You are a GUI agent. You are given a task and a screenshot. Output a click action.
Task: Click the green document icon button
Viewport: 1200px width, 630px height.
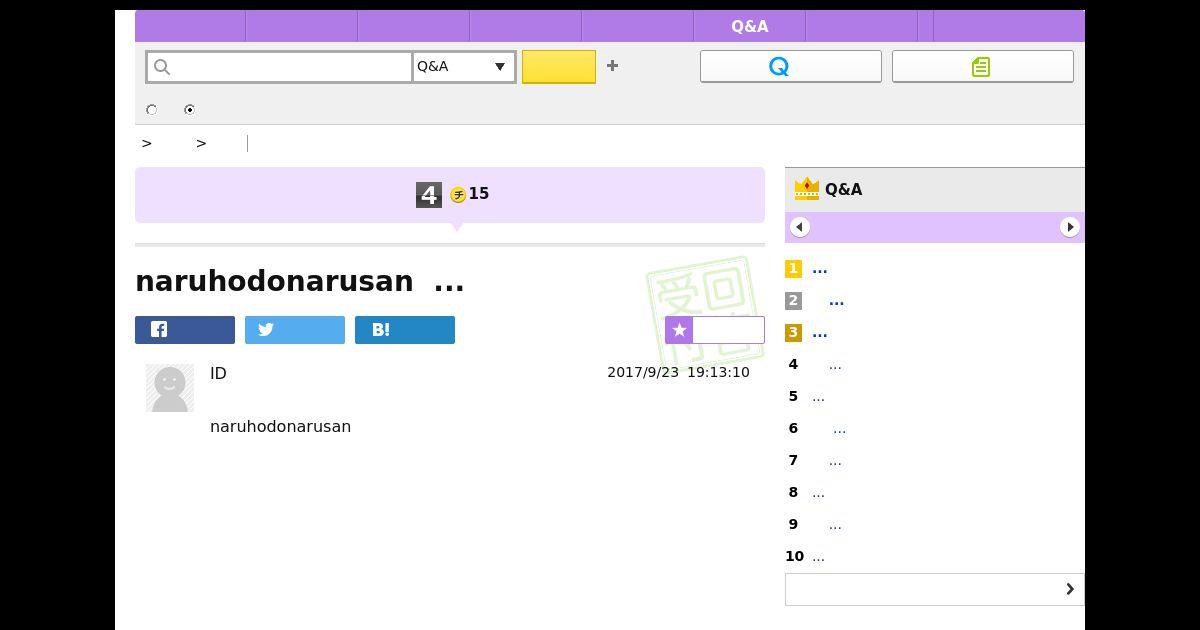click(982, 66)
